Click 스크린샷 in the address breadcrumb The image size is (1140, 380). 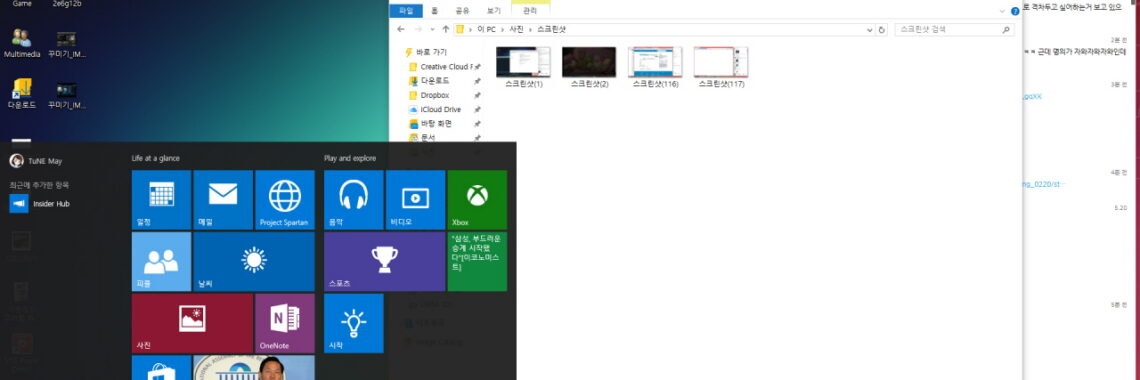551,30
